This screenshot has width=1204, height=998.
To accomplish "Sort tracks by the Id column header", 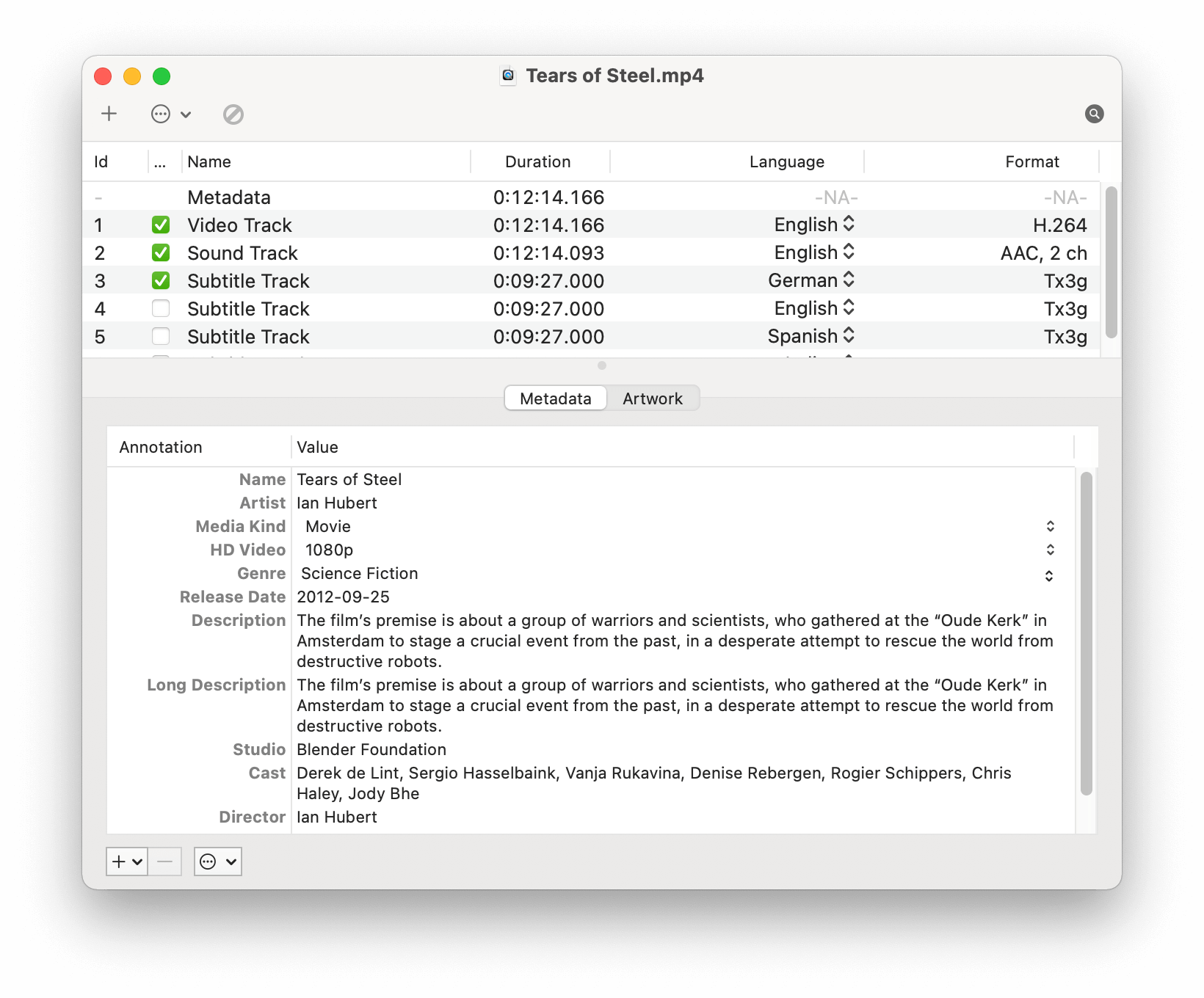I will pos(115,161).
